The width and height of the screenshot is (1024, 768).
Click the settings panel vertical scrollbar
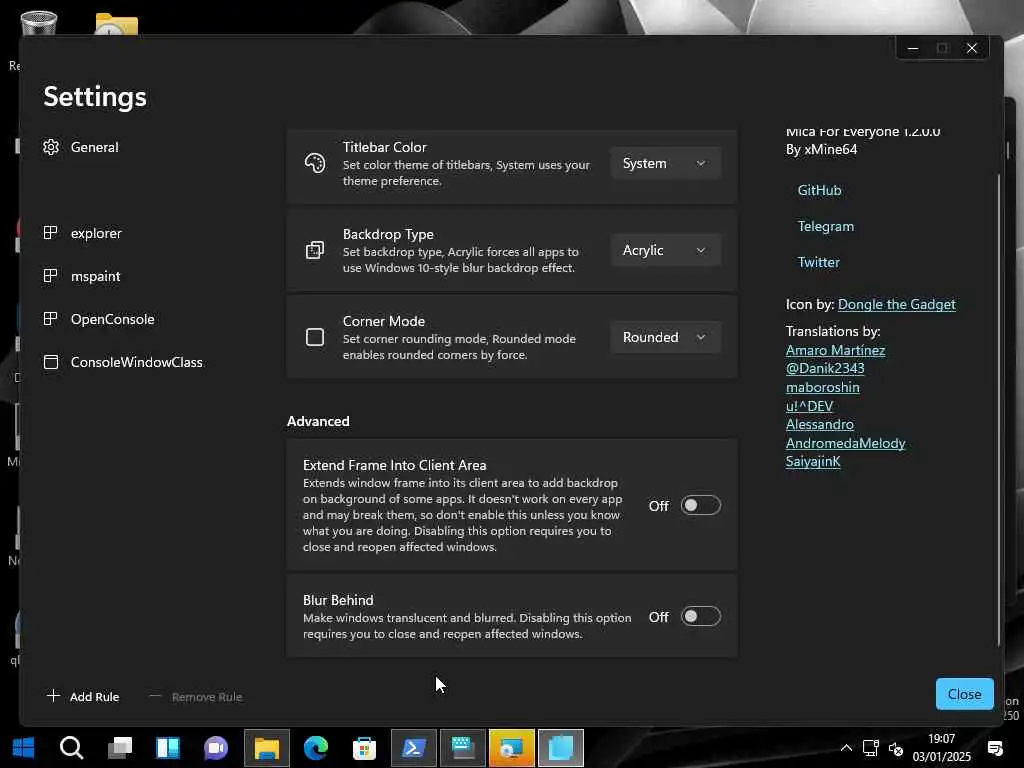tap(999, 408)
